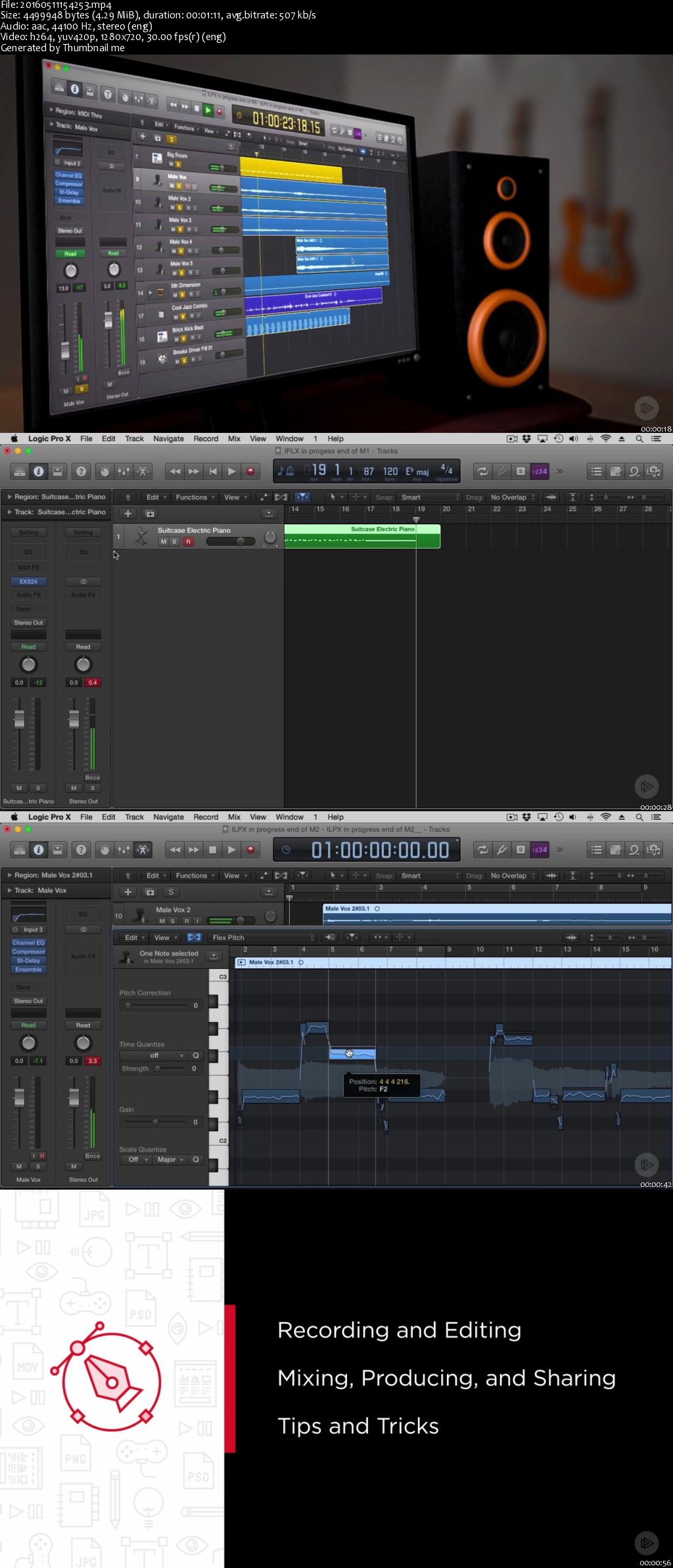The height and width of the screenshot is (1568, 673).
Task: Open Navigate menu above the Male Vox window
Action: [x=168, y=817]
